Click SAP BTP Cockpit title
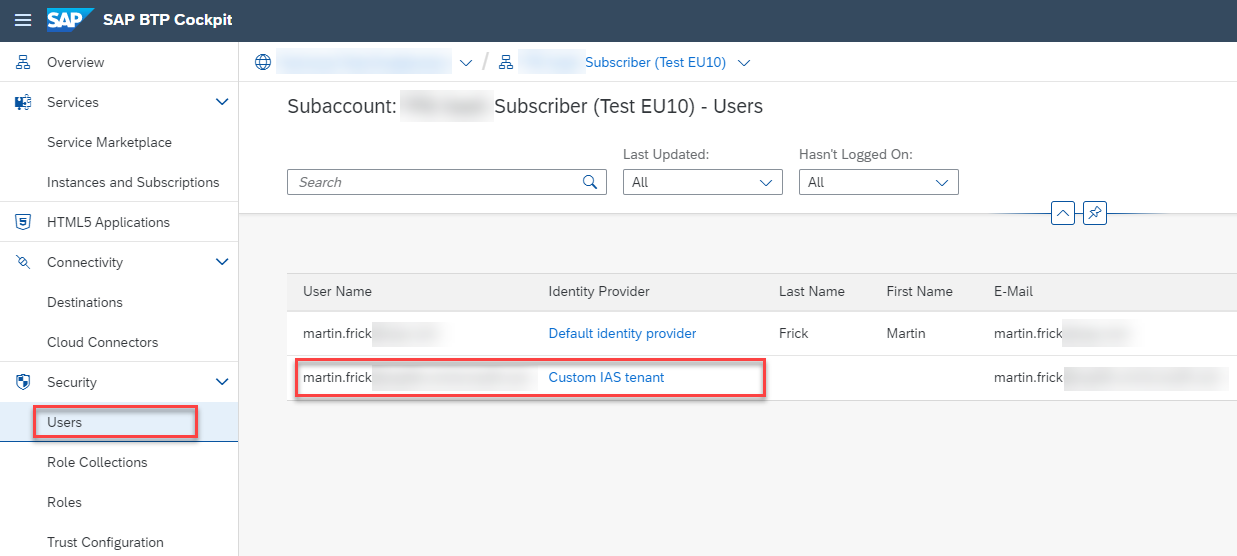Screen dimensions: 1237x556 pyautogui.click(x=168, y=20)
